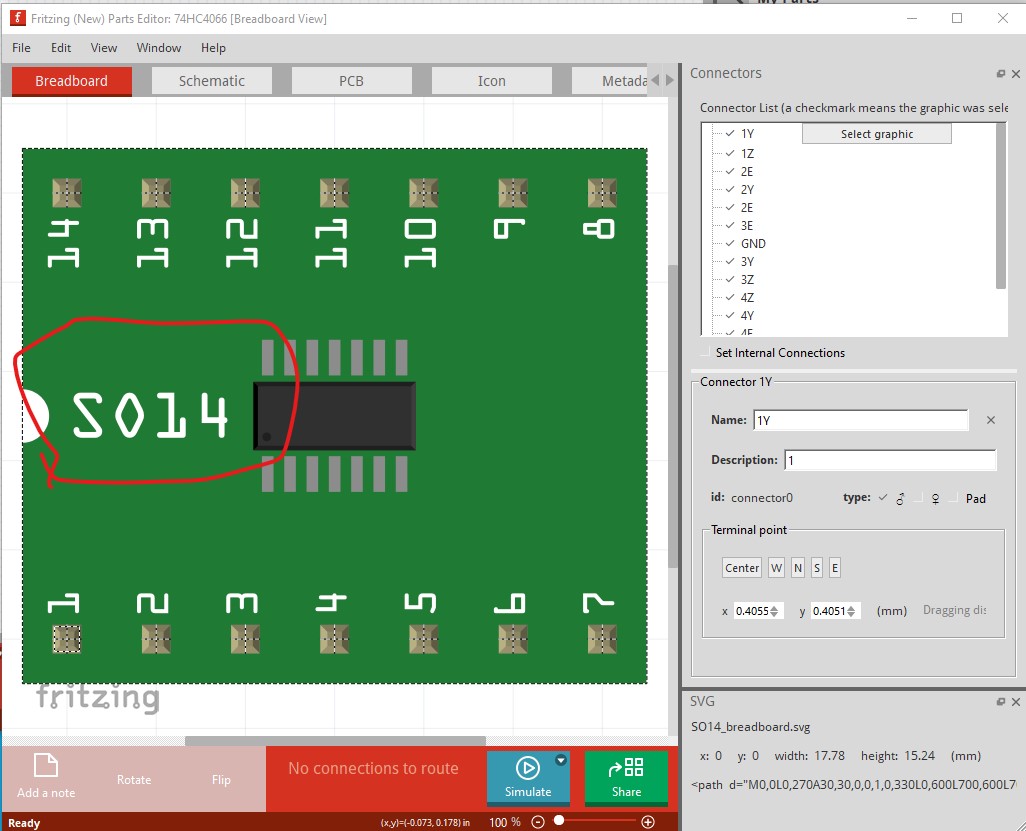Enable Set Internal Connections checkbox
1026x831 pixels.
coord(705,353)
